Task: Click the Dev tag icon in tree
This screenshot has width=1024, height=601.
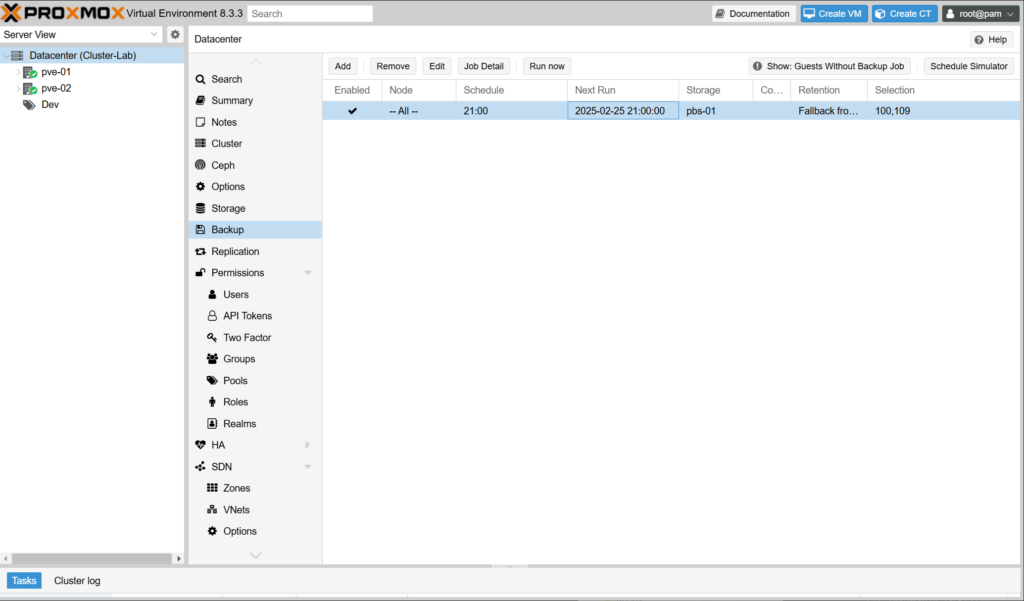Action: tap(30, 105)
